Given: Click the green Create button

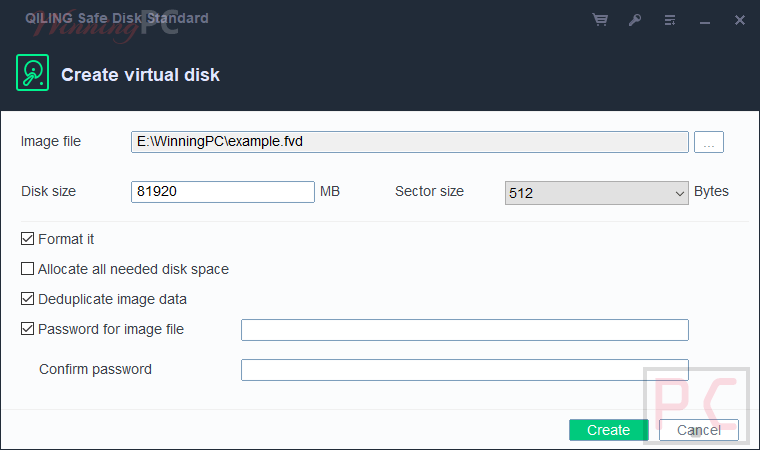Looking at the screenshot, I should click(x=608, y=430).
